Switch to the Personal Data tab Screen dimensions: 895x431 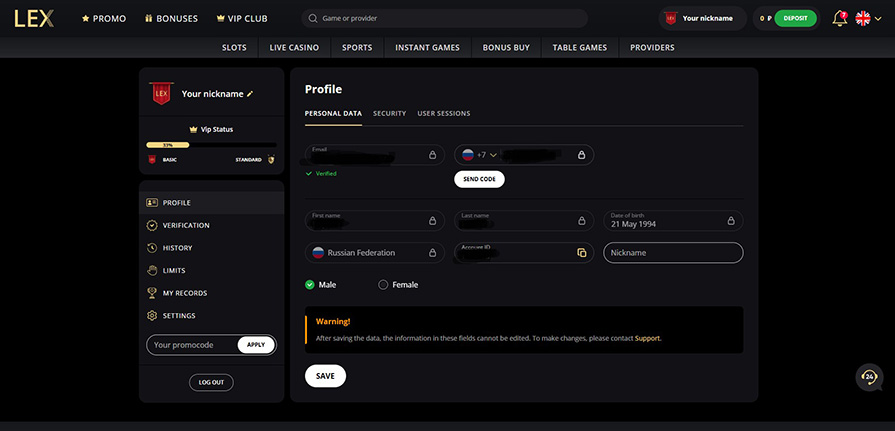[x=333, y=114]
